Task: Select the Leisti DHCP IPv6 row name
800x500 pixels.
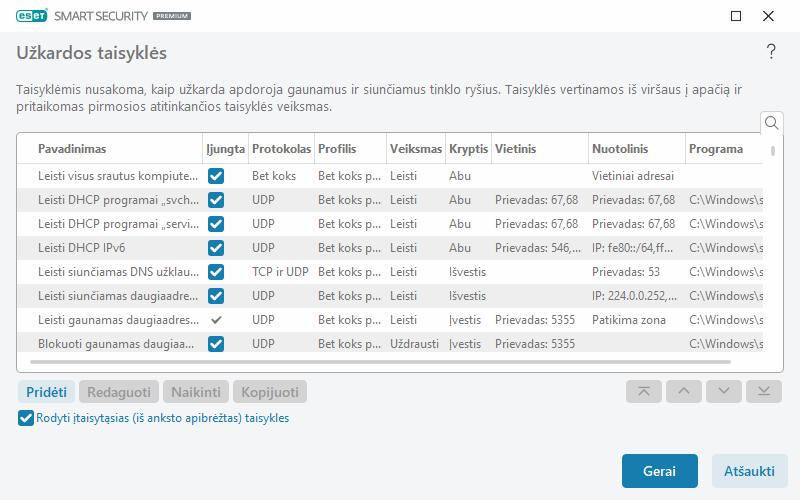Action: coord(82,248)
